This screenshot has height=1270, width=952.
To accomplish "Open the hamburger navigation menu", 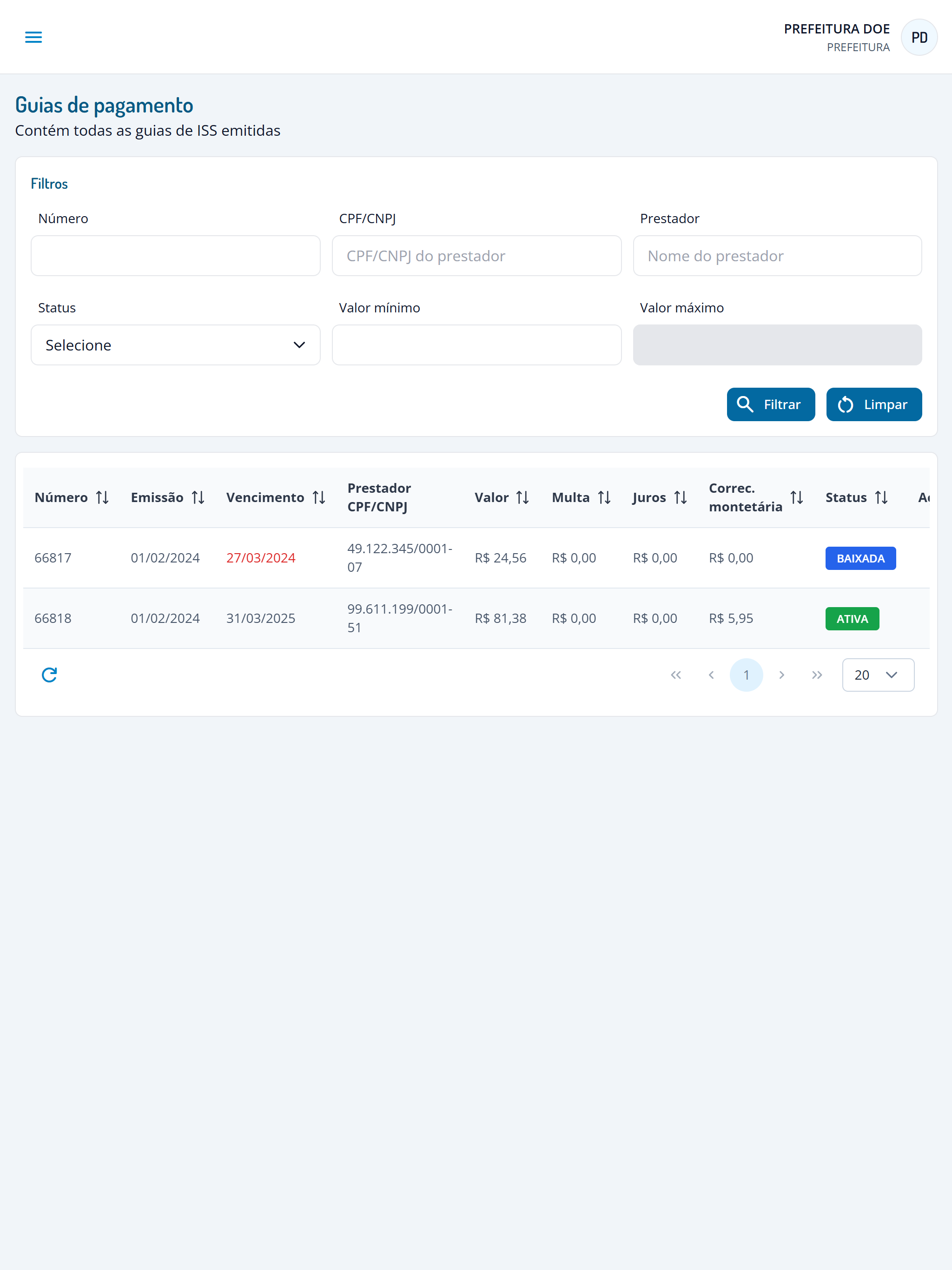I will tap(33, 37).
